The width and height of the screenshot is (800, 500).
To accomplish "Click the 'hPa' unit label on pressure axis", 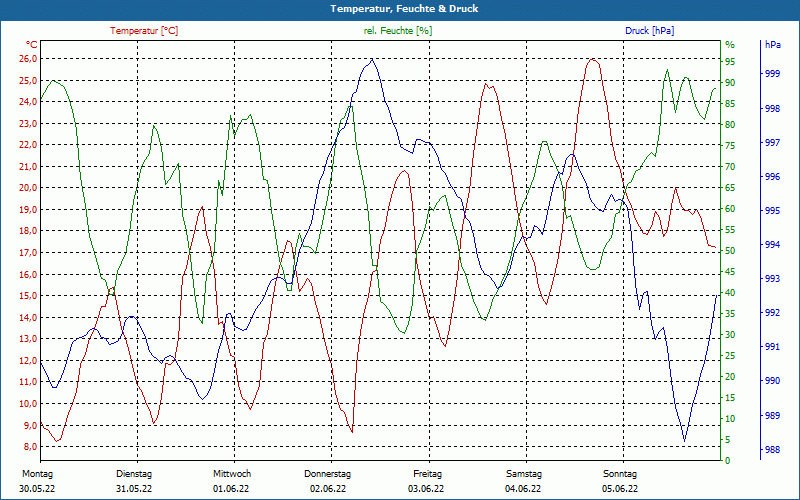I will click(x=773, y=45).
